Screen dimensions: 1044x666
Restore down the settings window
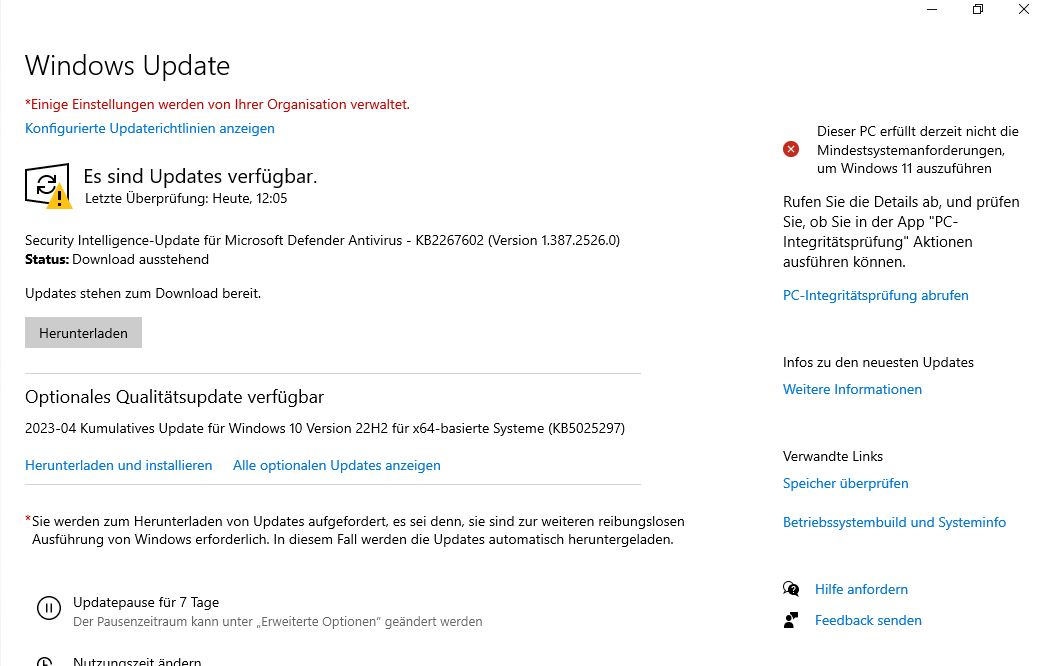tap(978, 9)
